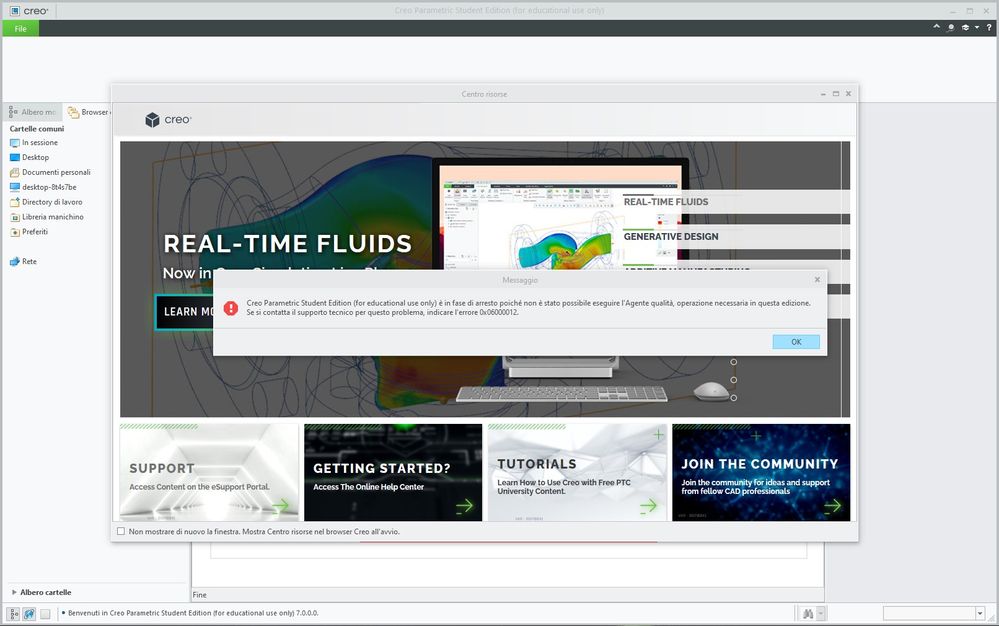
Task: Open the SUPPORT tile
Action: [x=209, y=473]
